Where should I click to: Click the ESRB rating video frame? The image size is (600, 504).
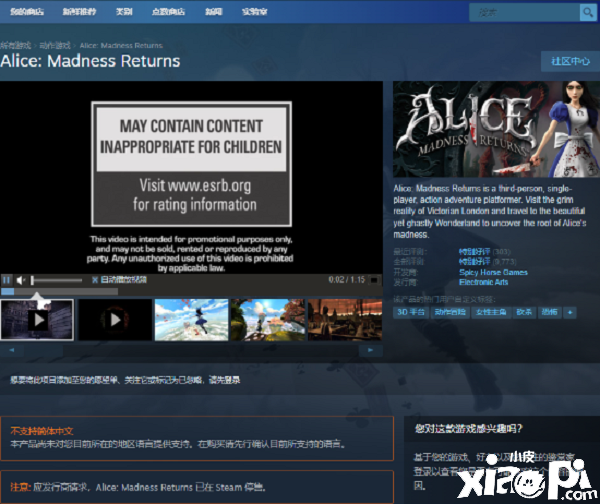pyautogui.click(x=191, y=178)
